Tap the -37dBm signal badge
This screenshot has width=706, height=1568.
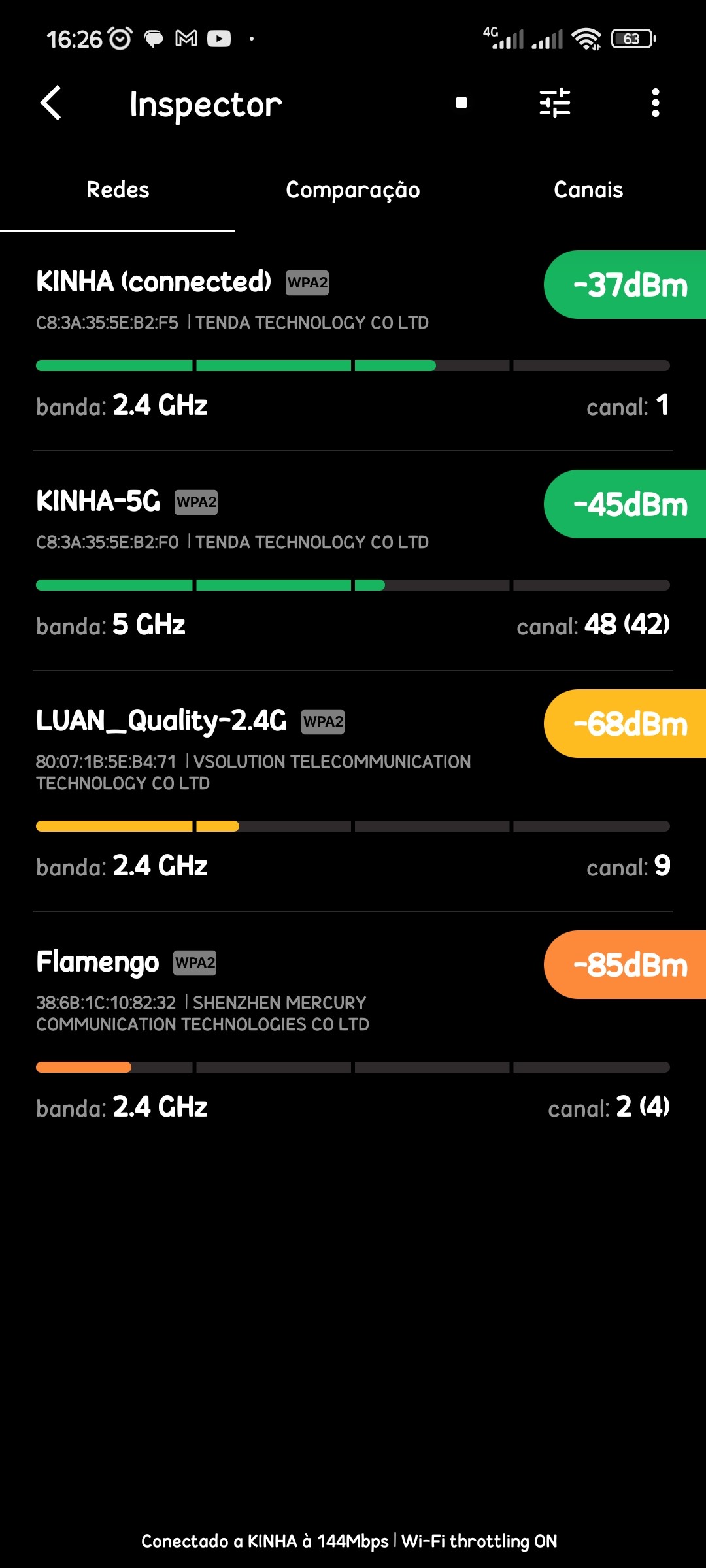coord(629,285)
